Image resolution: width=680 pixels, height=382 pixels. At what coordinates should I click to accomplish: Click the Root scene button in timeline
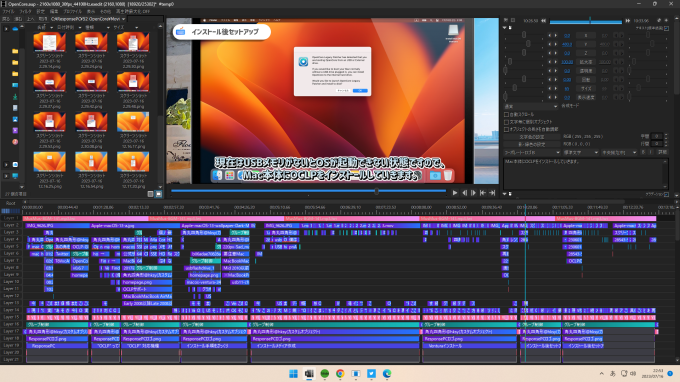click(10, 203)
